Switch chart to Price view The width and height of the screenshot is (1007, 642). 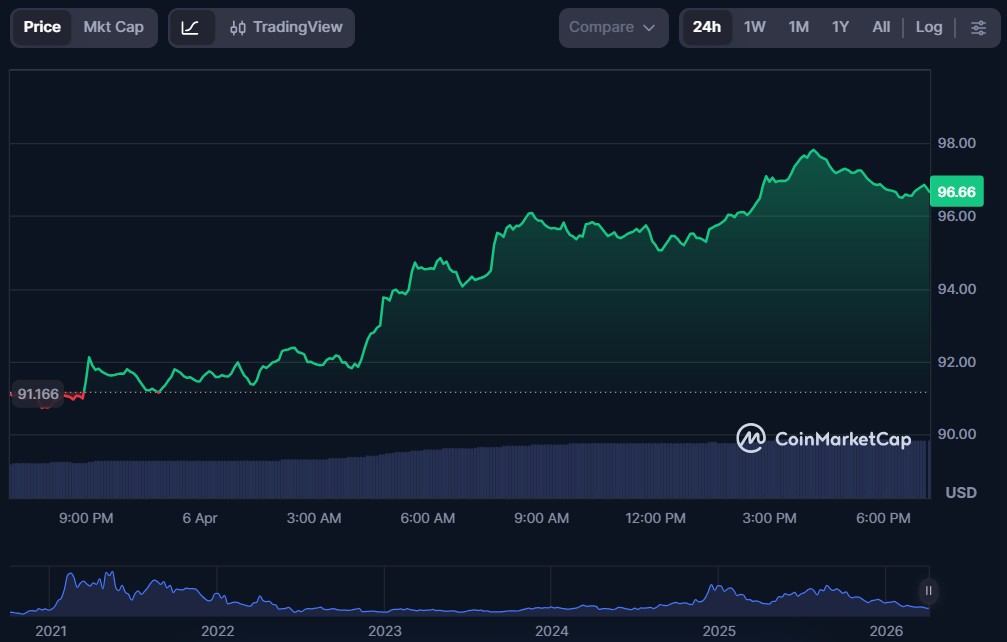(x=42, y=28)
